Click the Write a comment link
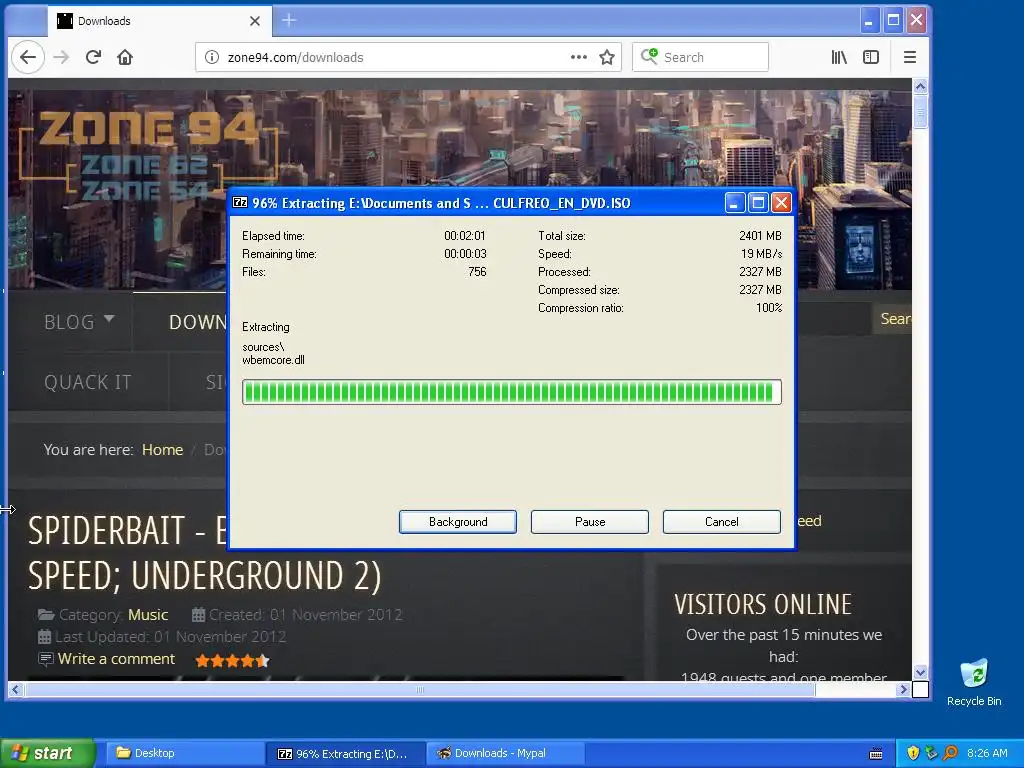 pyautogui.click(x=116, y=658)
